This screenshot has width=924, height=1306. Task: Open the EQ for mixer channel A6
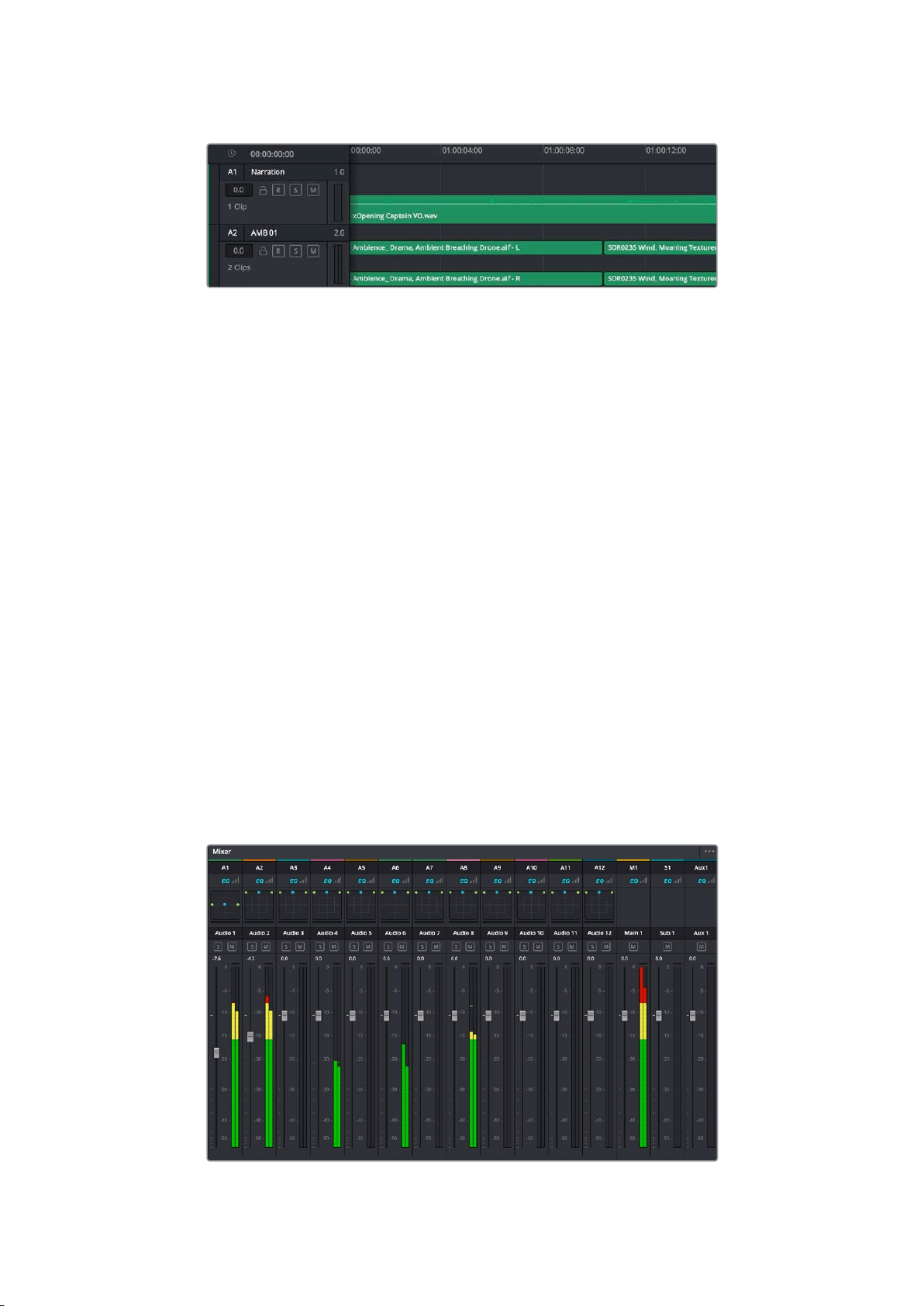(x=395, y=880)
